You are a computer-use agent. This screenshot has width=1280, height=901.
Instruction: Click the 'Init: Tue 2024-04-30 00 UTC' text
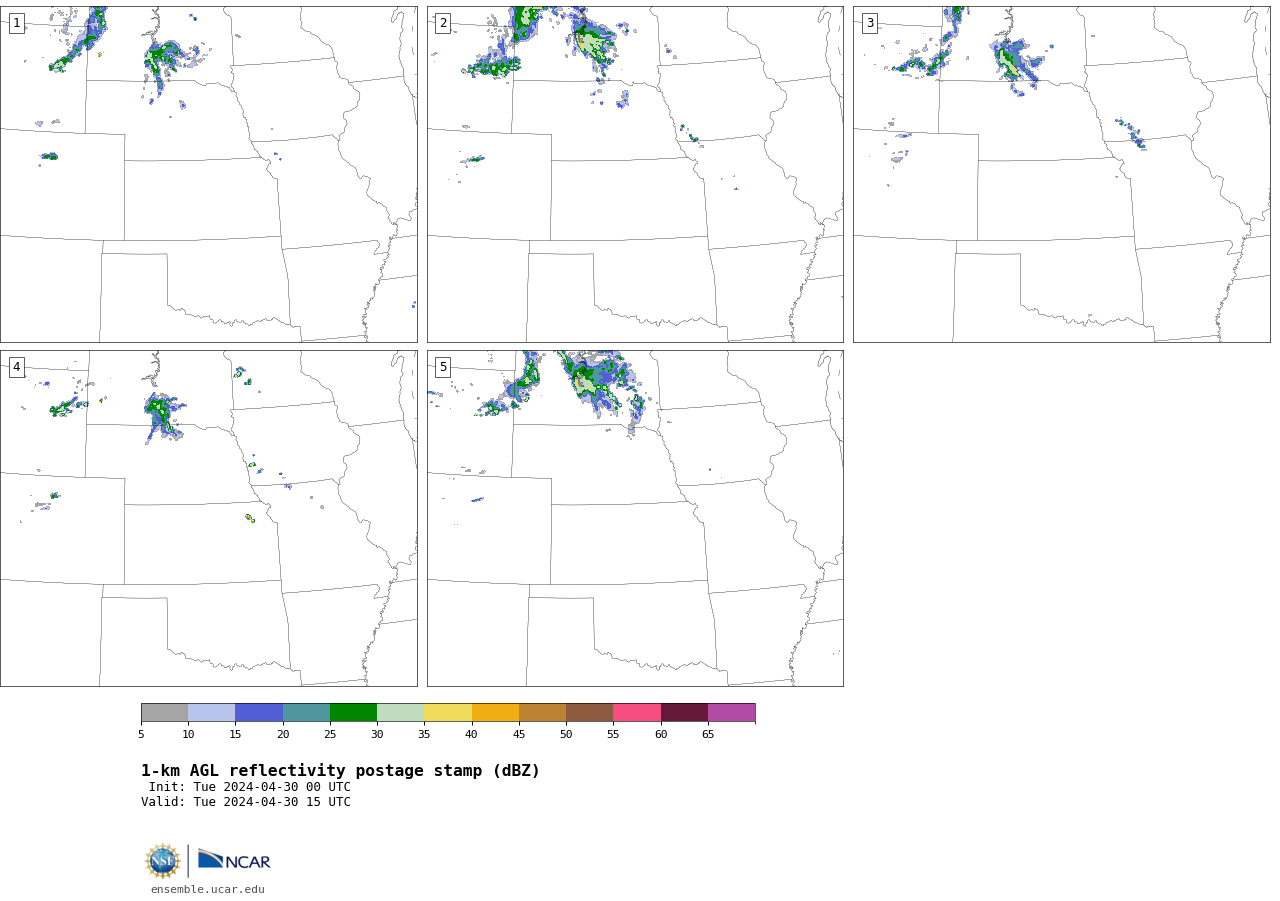[x=250, y=787]
